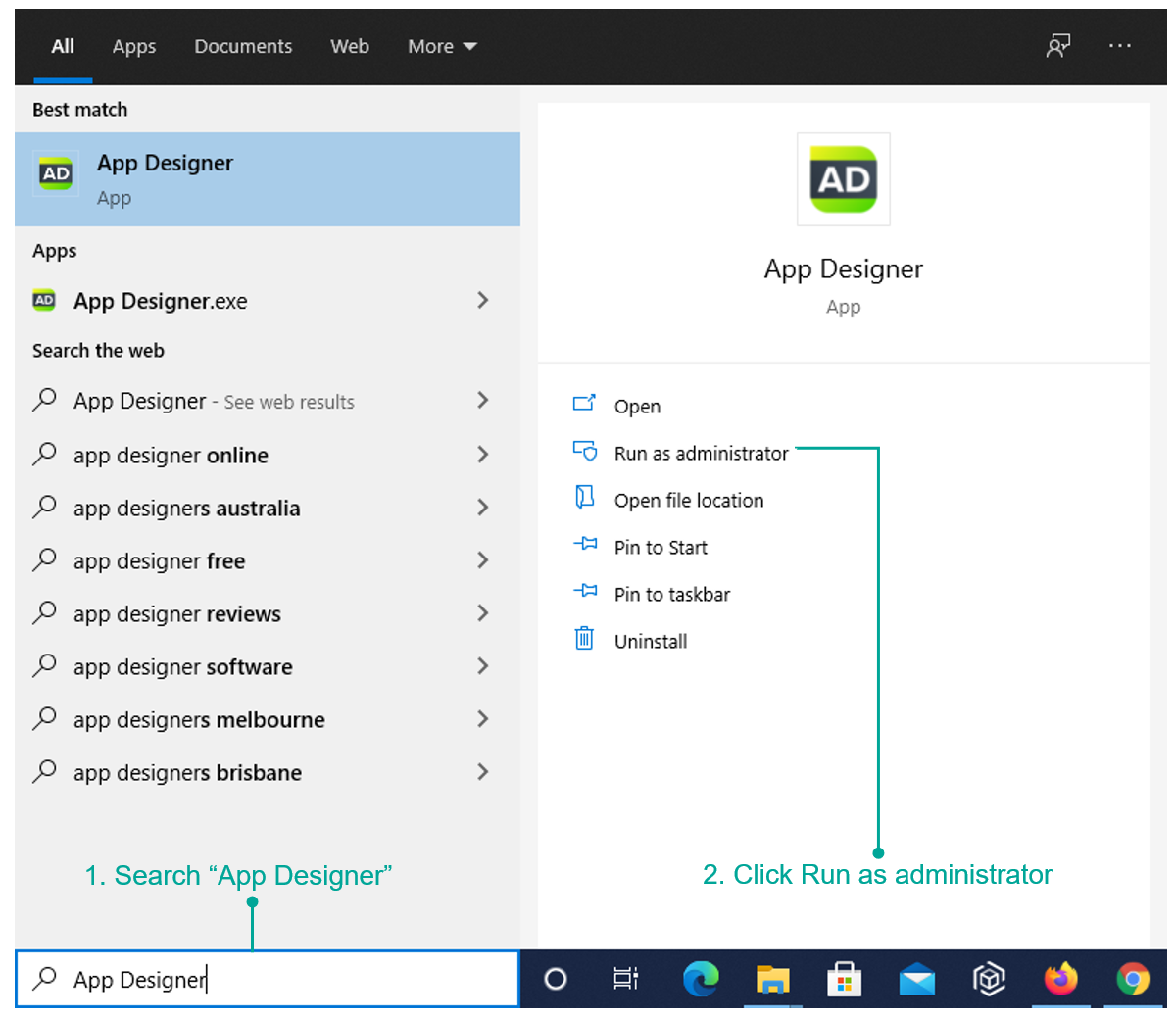
Task: Launch File Explorer from the taskbar
Action: coord(773,979)
